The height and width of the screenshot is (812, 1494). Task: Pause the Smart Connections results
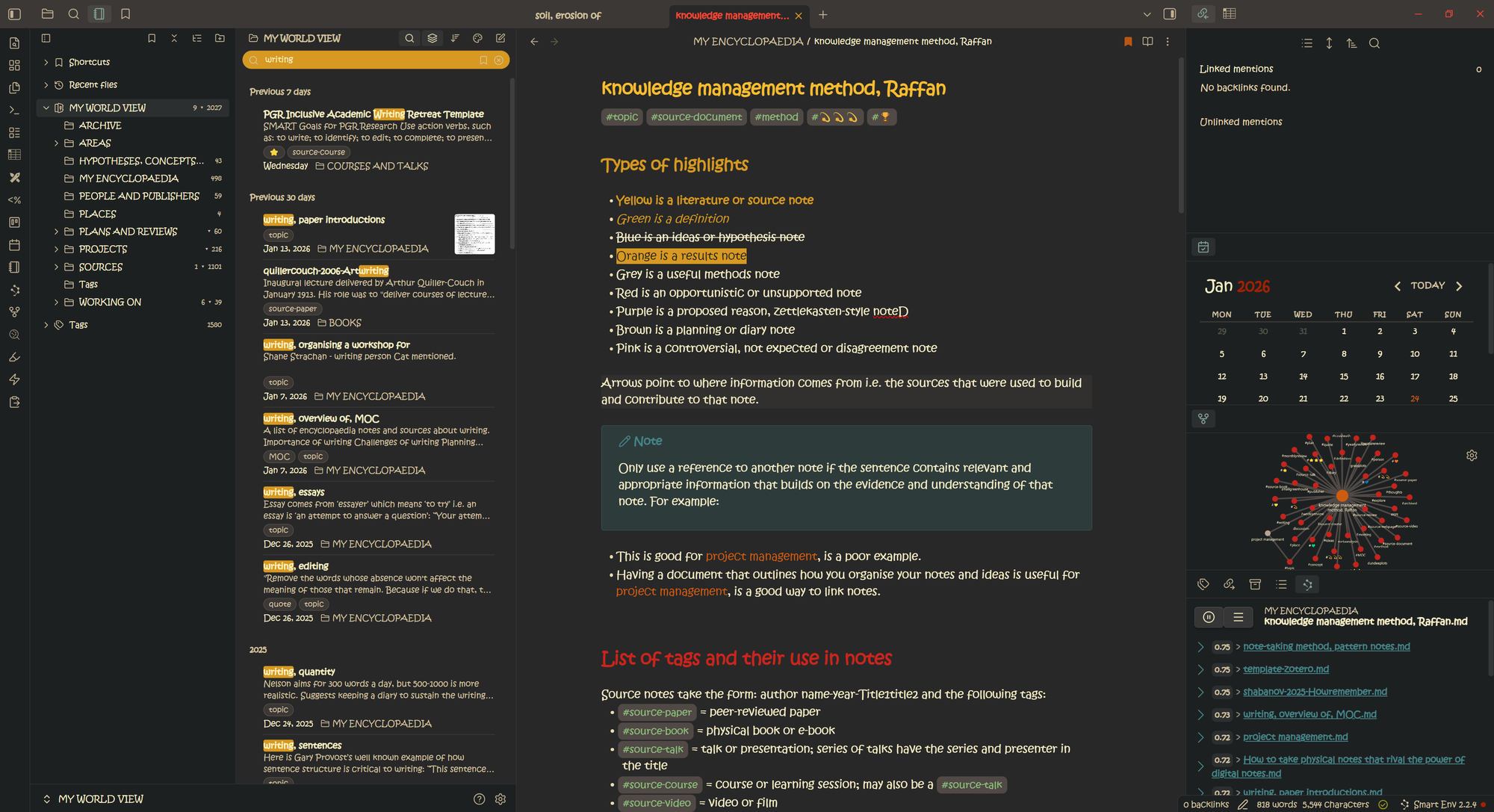(1209, 617)
